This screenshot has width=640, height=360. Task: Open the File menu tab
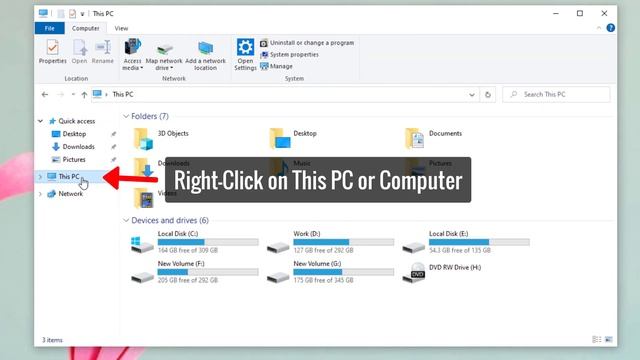pos(49,28)
